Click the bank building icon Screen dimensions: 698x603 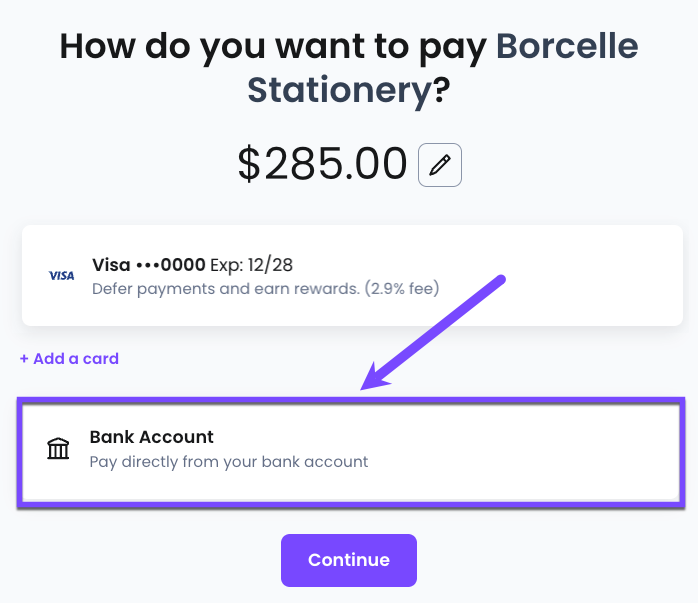[58, 448]
